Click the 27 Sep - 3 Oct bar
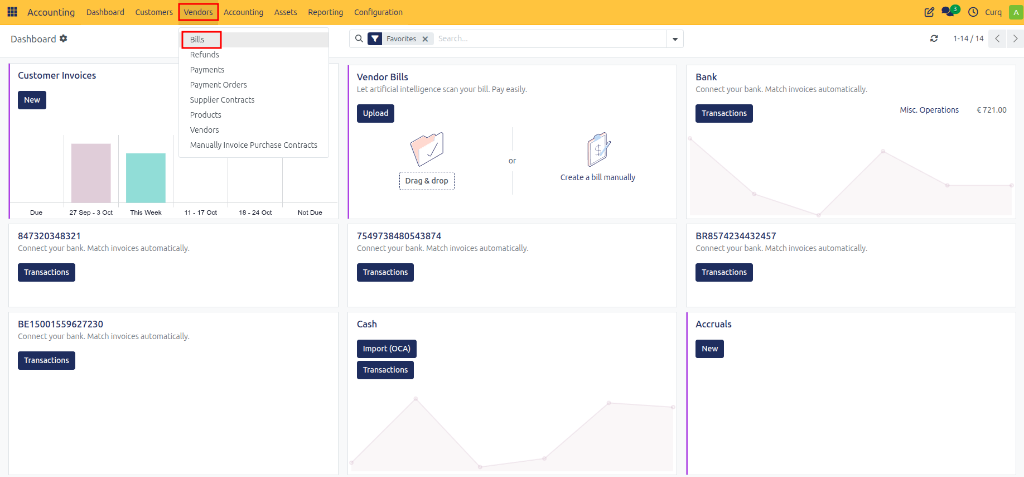Image resolution: width=1024 pixels, height=477 pixels. (x=91, y=173)
